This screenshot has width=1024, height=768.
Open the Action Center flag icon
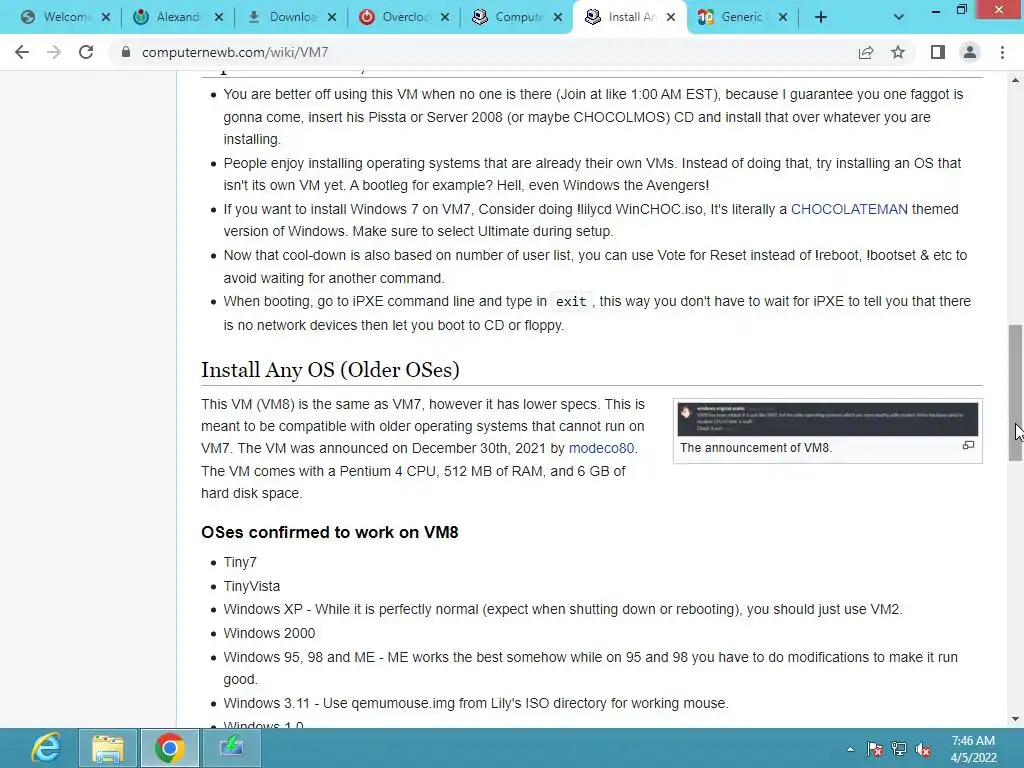(x=875, y=749)
